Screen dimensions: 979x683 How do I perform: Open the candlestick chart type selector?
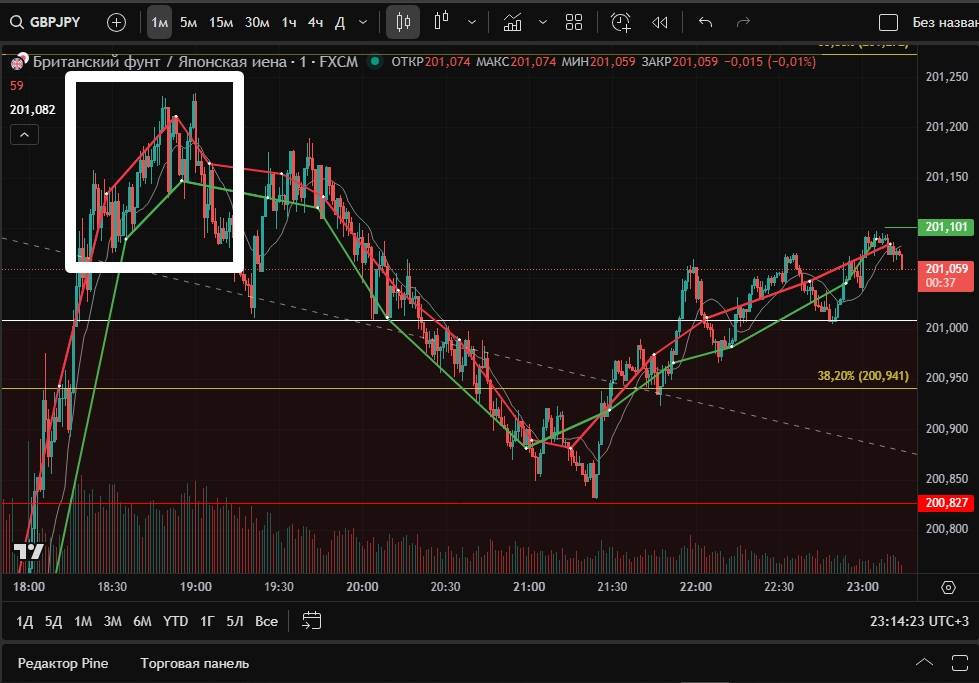pos(403,22)
